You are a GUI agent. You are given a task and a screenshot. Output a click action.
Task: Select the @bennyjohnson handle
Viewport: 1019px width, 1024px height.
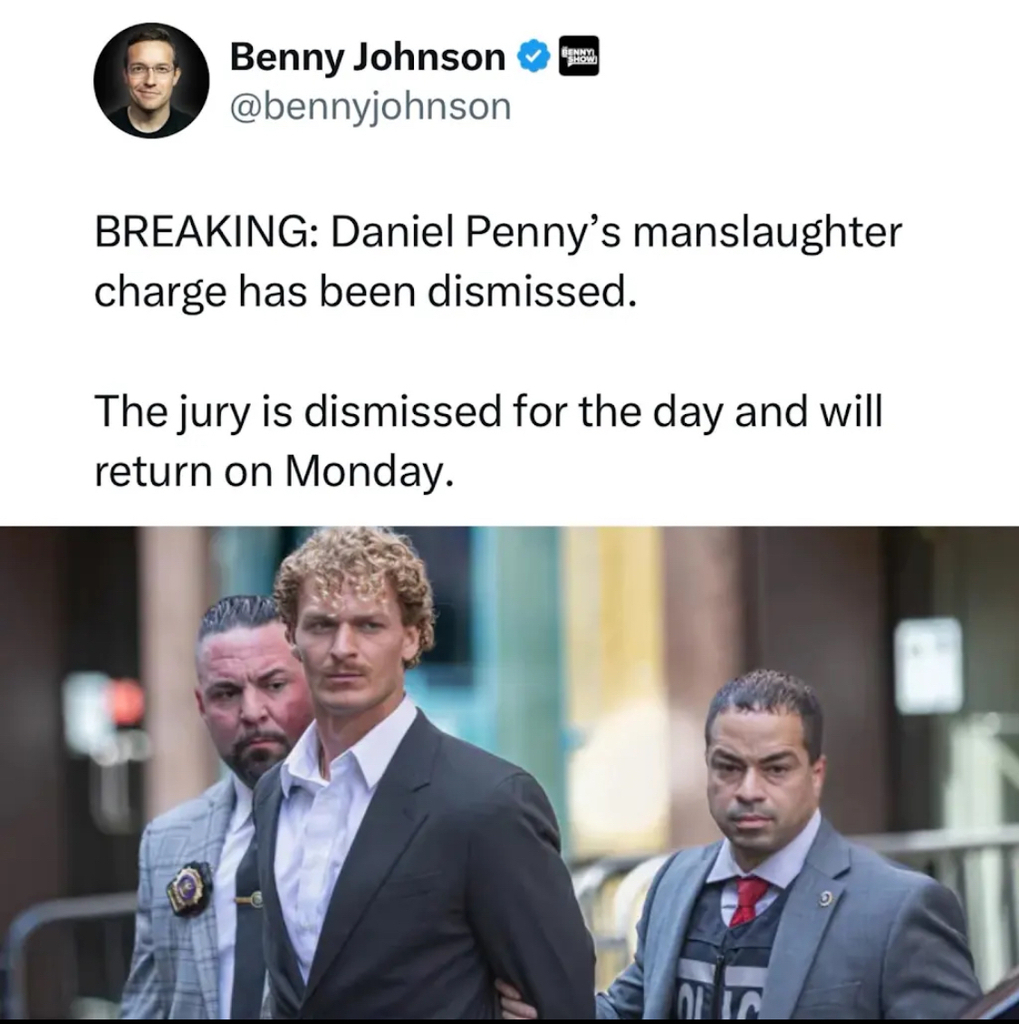370,106
